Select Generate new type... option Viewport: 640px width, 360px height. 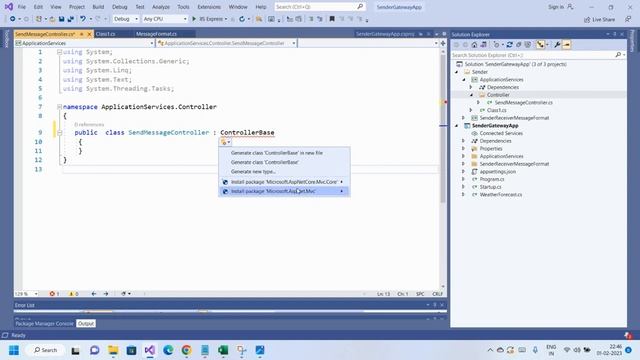(284, 171)
